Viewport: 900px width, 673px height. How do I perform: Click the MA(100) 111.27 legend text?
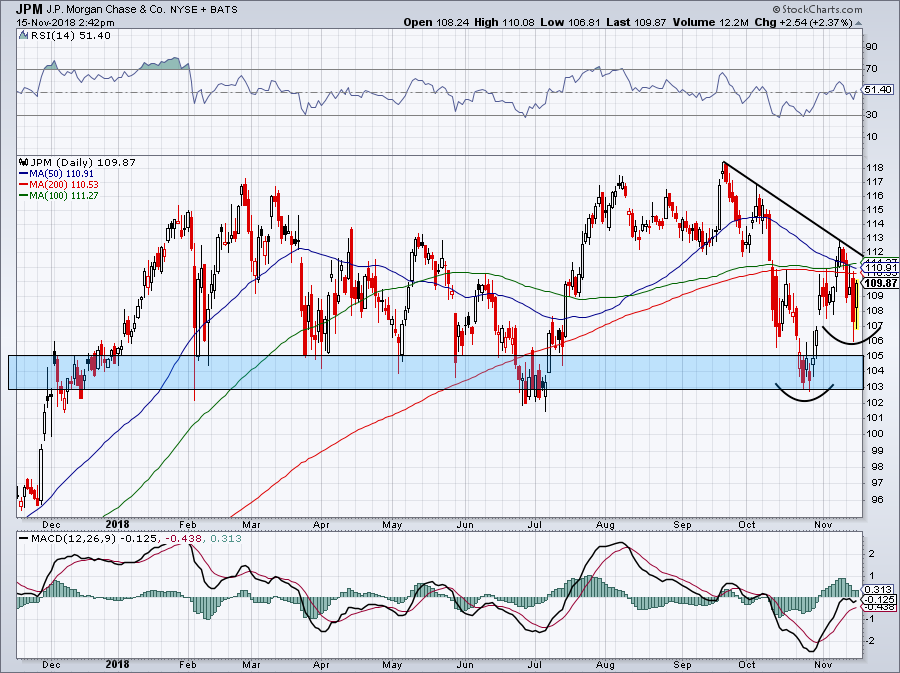(64, 195)
